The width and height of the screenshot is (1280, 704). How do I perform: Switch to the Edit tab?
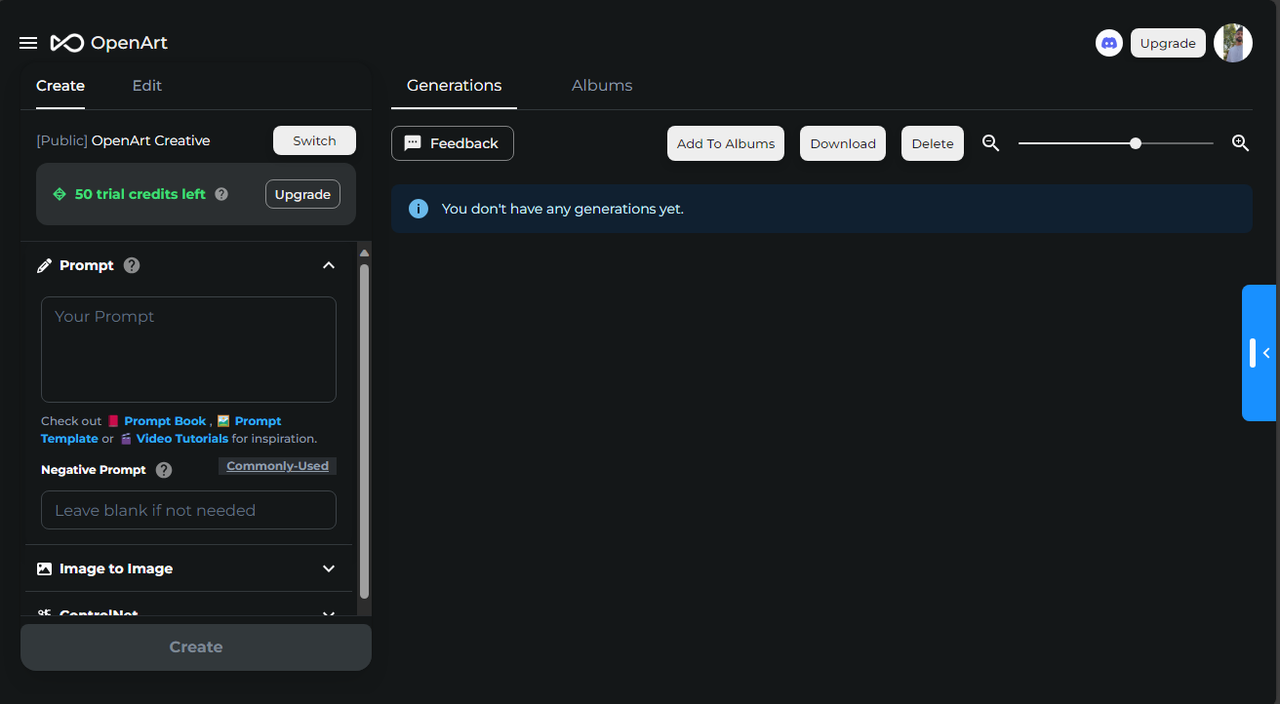(x=147, y=86)
